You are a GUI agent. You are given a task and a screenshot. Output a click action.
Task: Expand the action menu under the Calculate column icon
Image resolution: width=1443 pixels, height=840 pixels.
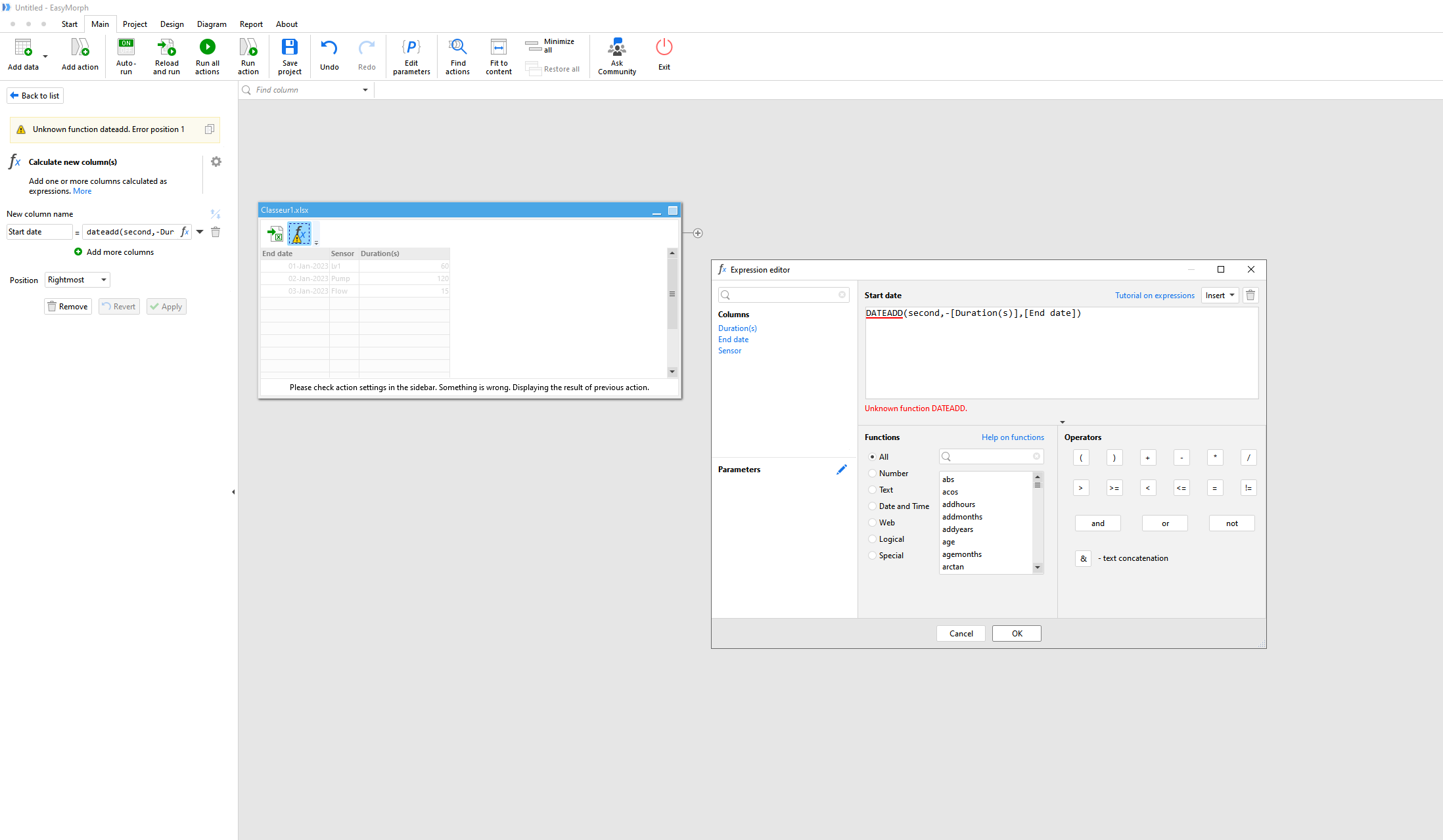316,243
